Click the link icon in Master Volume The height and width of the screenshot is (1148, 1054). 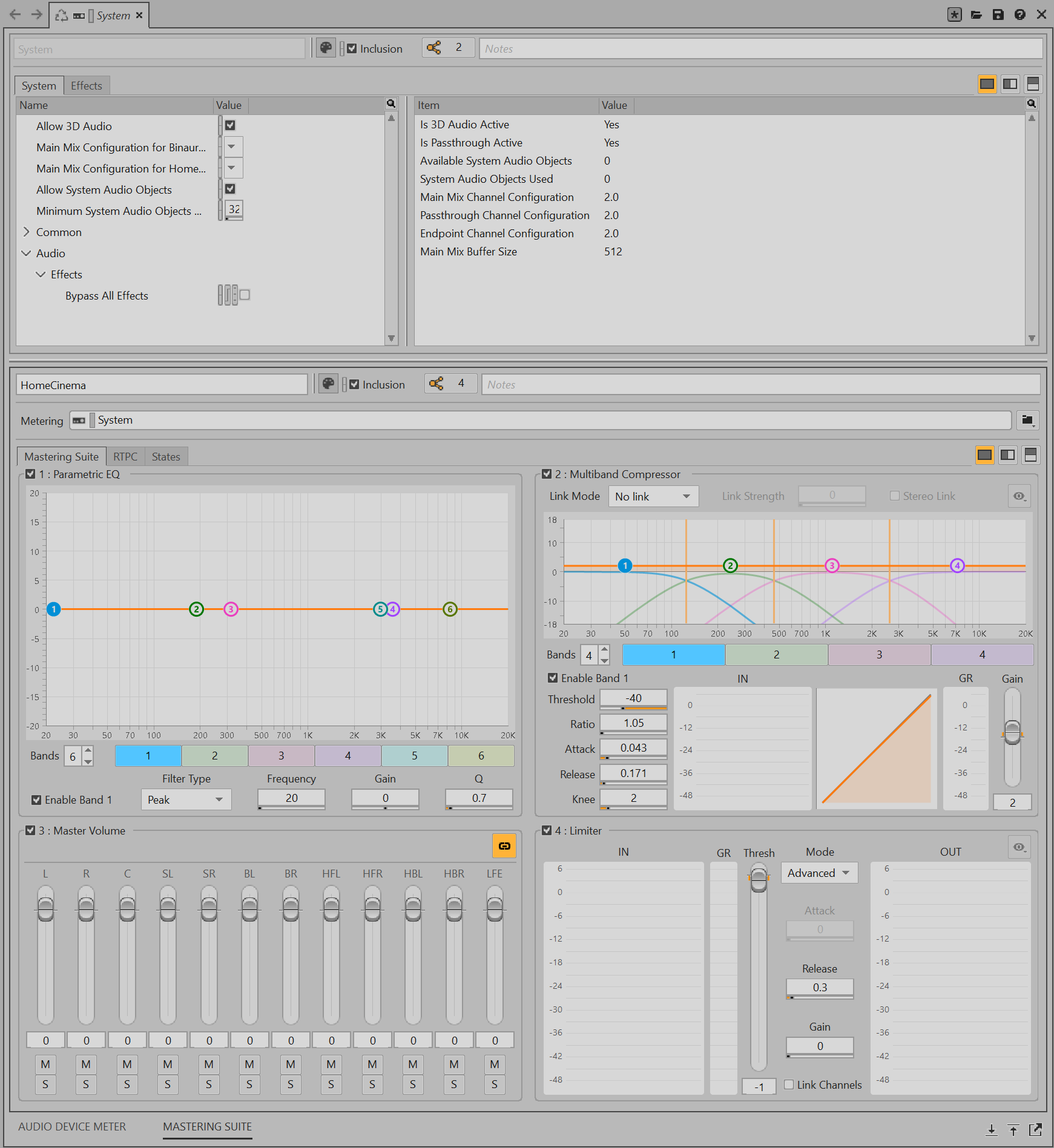(x=504, y=846)
